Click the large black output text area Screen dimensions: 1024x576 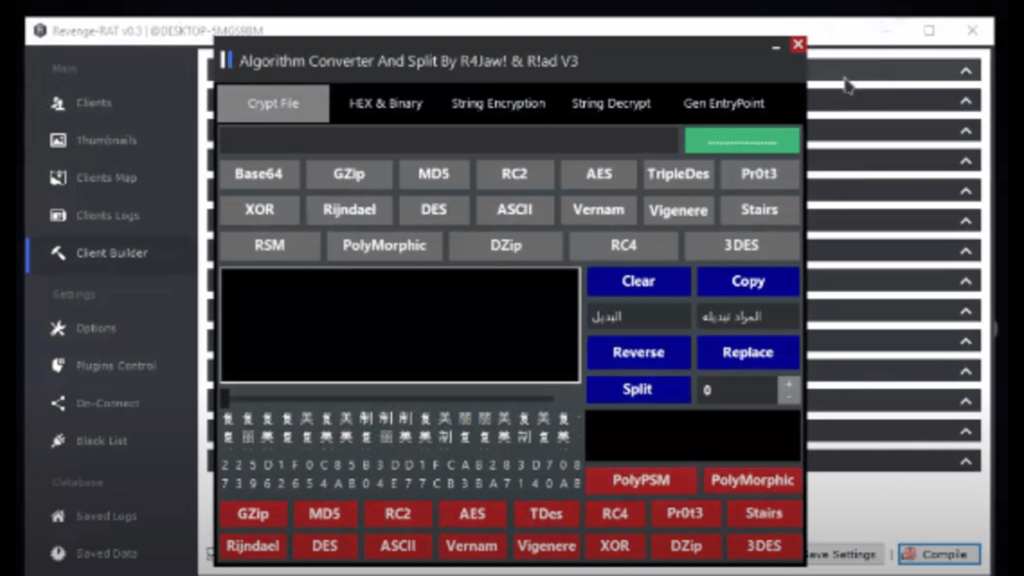[x=400, y=325]
